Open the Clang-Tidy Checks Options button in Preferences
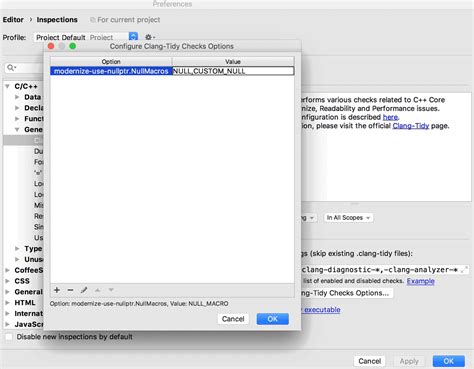 click(x=347, y=293)
